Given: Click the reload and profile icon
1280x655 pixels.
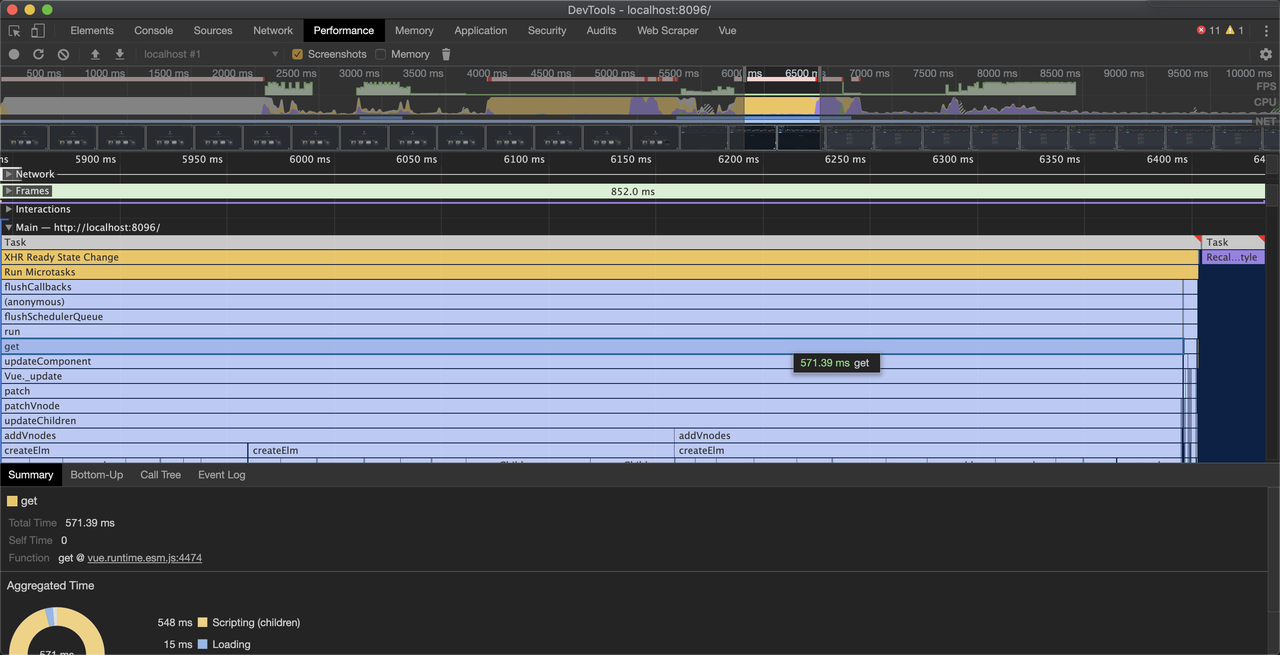Looking at the screenshot, I should [x=38, y=54].
